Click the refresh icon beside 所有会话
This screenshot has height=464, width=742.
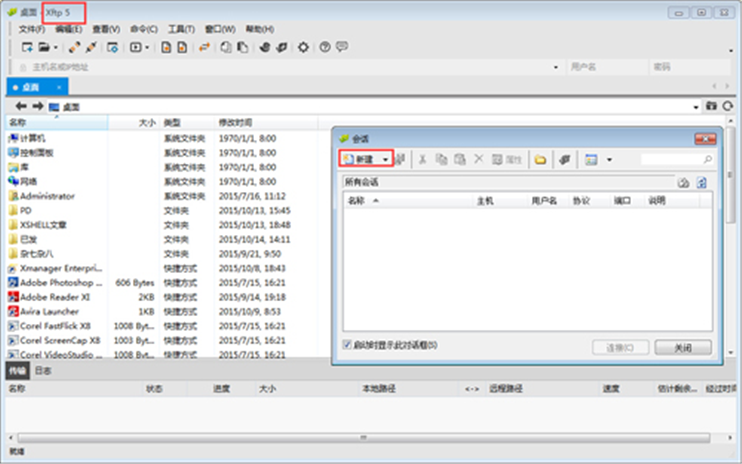(x=702, y=183)
